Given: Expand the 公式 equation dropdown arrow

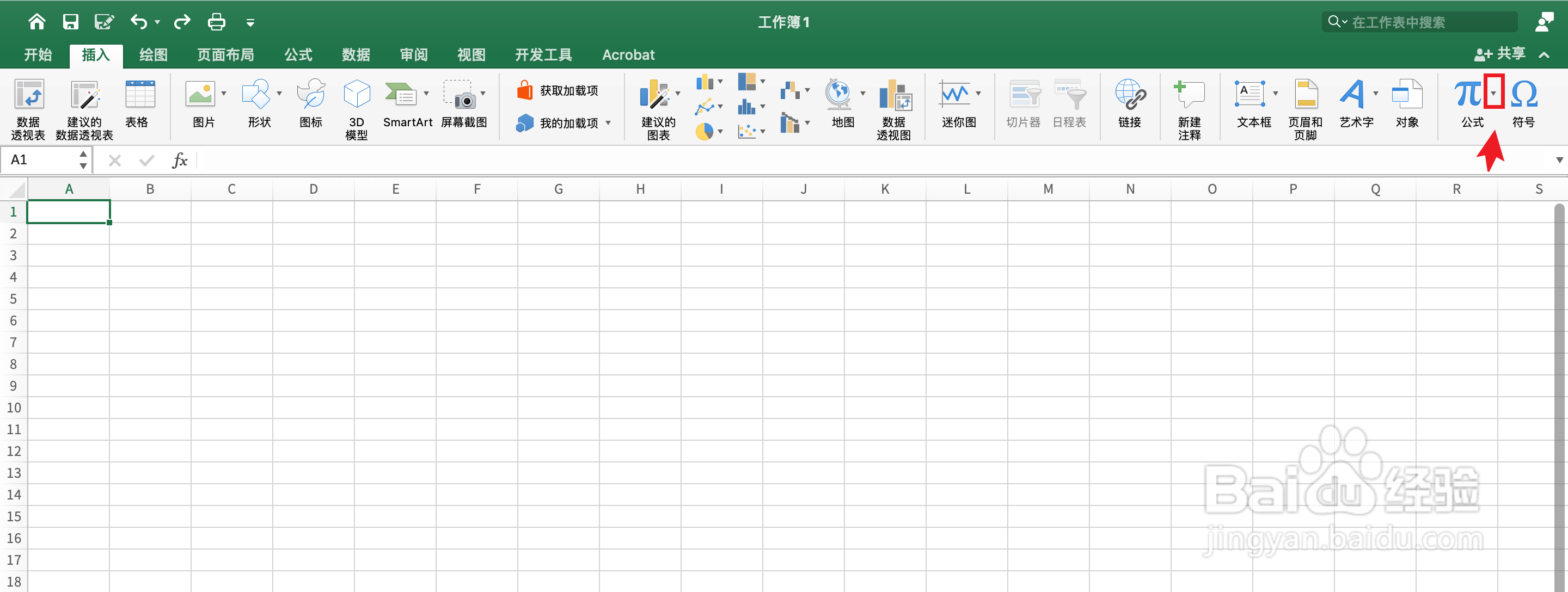Looking at the screenshot, I should 1494,93.
